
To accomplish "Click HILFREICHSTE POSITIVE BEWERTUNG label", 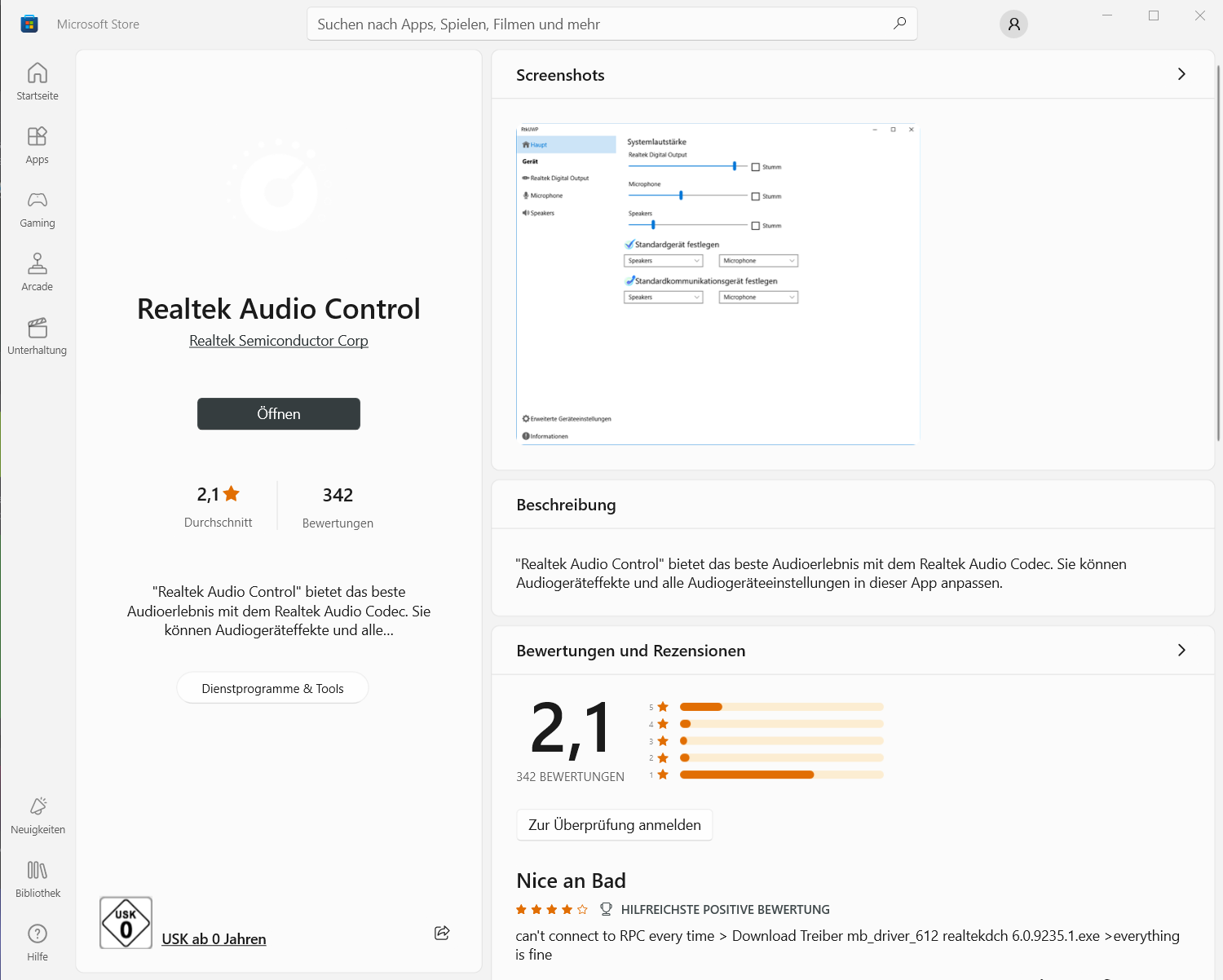I will point(726,909).
